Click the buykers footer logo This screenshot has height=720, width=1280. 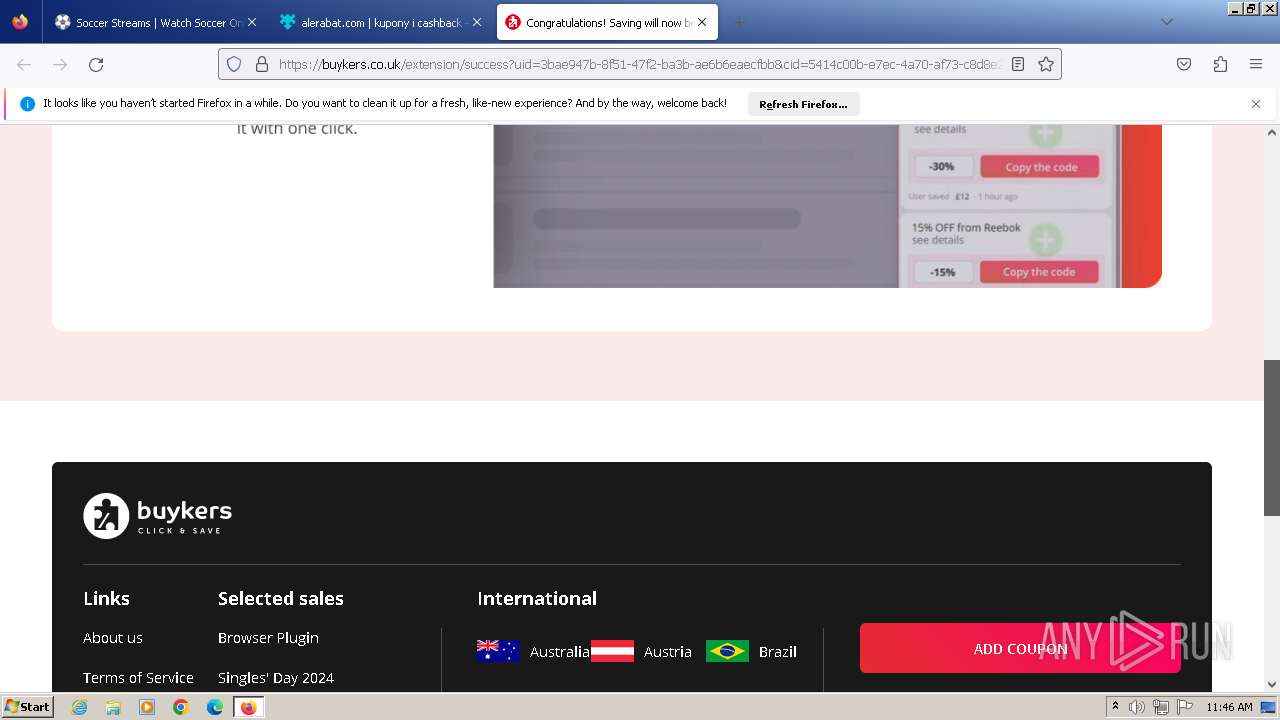[x=158, y=516]
